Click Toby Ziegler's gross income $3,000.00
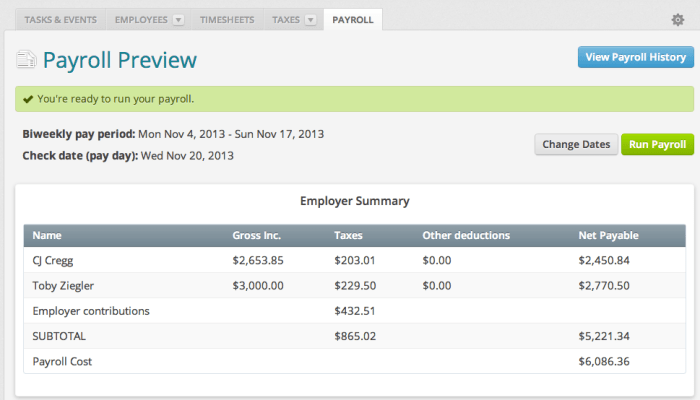The height and width of the screenshot is (400, 700). 258,286
